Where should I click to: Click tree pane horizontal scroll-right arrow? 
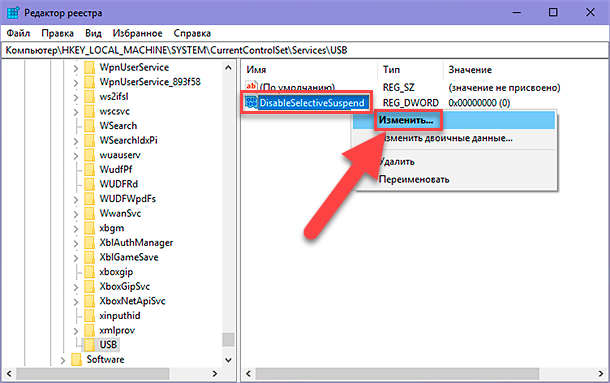[x=214, y=374]
